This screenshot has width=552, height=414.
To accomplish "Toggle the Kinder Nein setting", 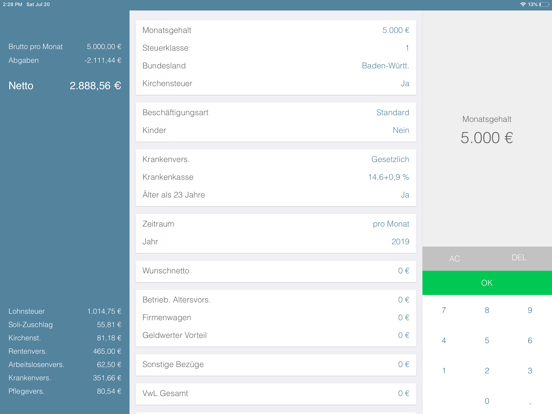I will [x=276, y=130].
